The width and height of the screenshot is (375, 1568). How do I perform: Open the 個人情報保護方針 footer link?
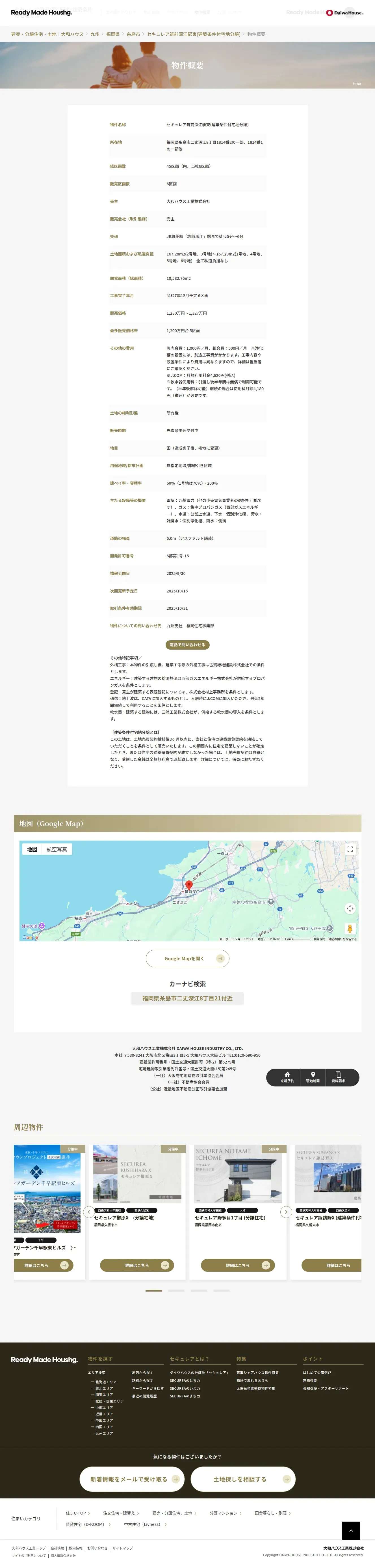point(63,1555)
